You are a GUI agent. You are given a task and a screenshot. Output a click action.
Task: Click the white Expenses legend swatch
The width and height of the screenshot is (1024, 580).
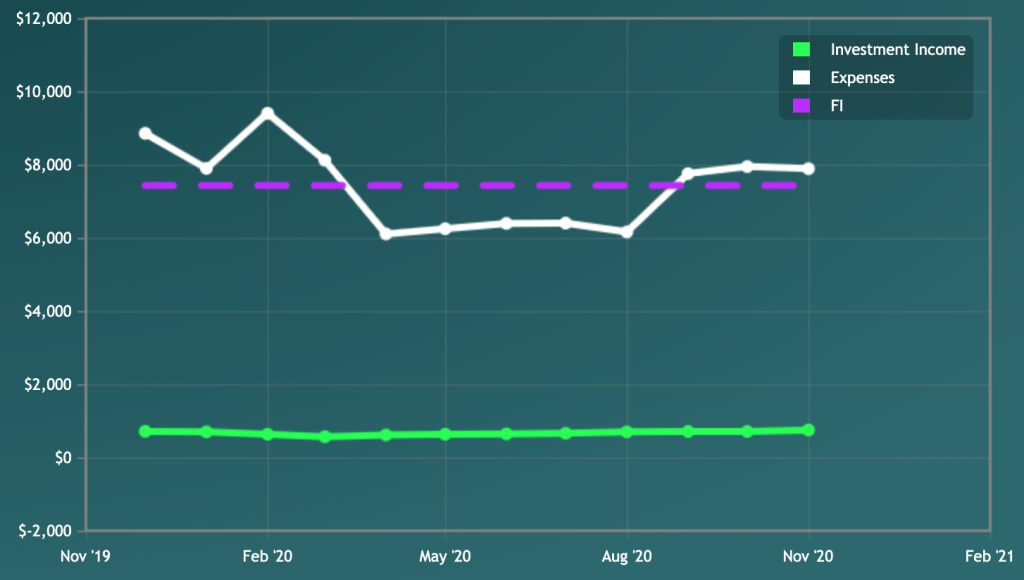coord(800,77)
